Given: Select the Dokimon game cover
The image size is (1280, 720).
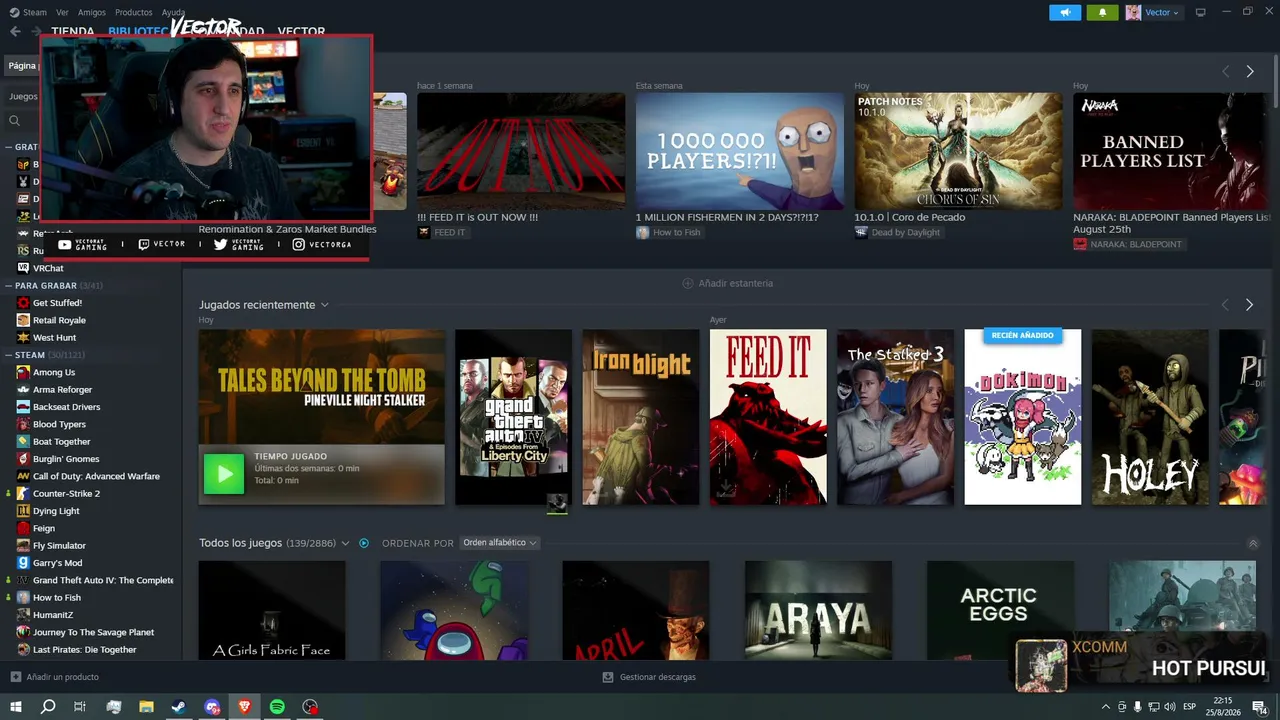Looking at the screenshot, I should tap(1022, 417).
